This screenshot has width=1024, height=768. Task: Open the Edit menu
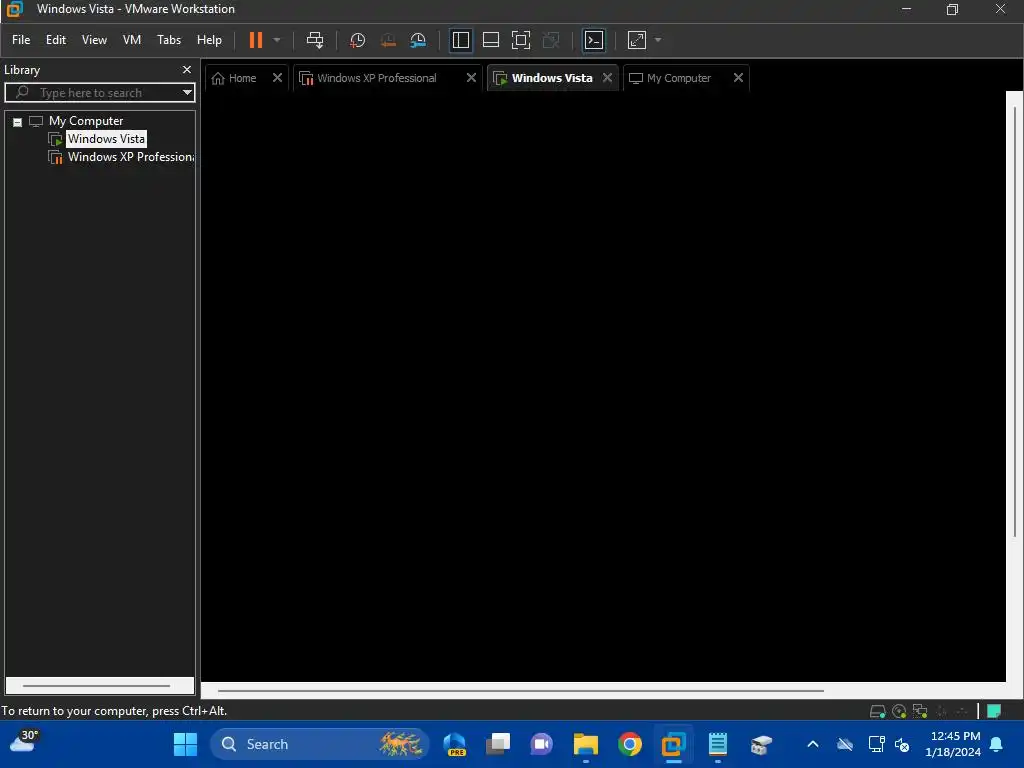tap(56, 40)
